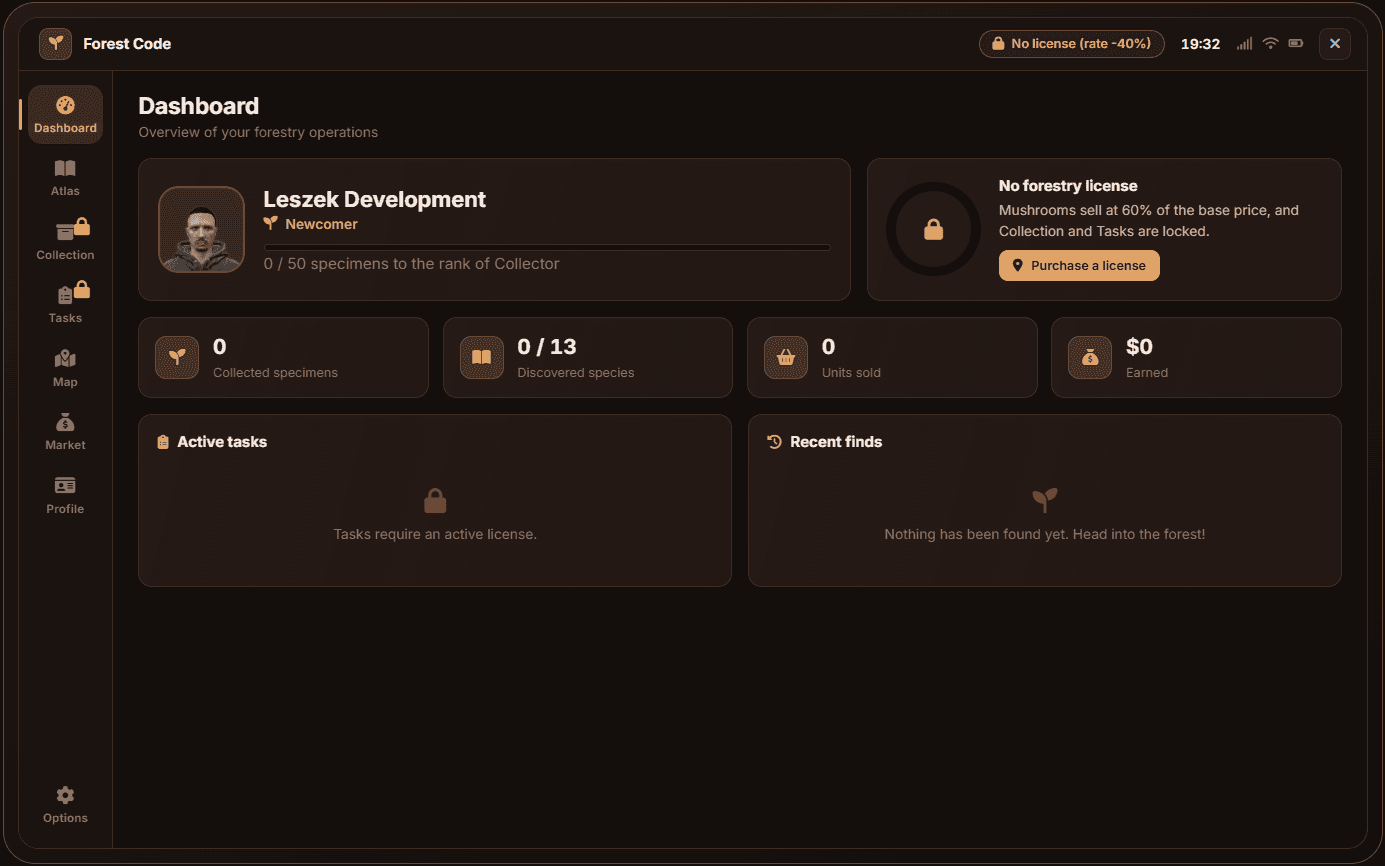Click the Active tasks clipboard icon
This screenshot has width=1385, height=866.
[163, 442]
